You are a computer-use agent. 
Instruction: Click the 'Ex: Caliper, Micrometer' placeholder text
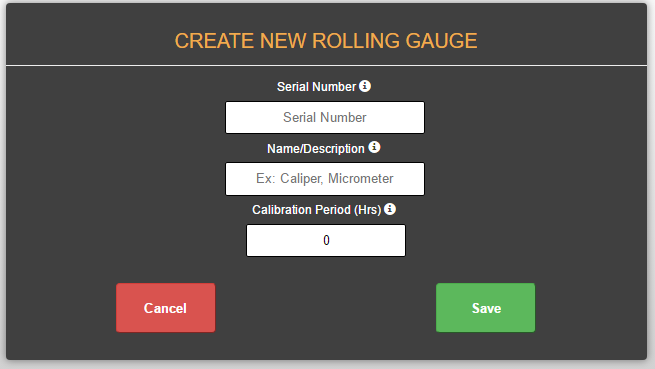(325, 179)
